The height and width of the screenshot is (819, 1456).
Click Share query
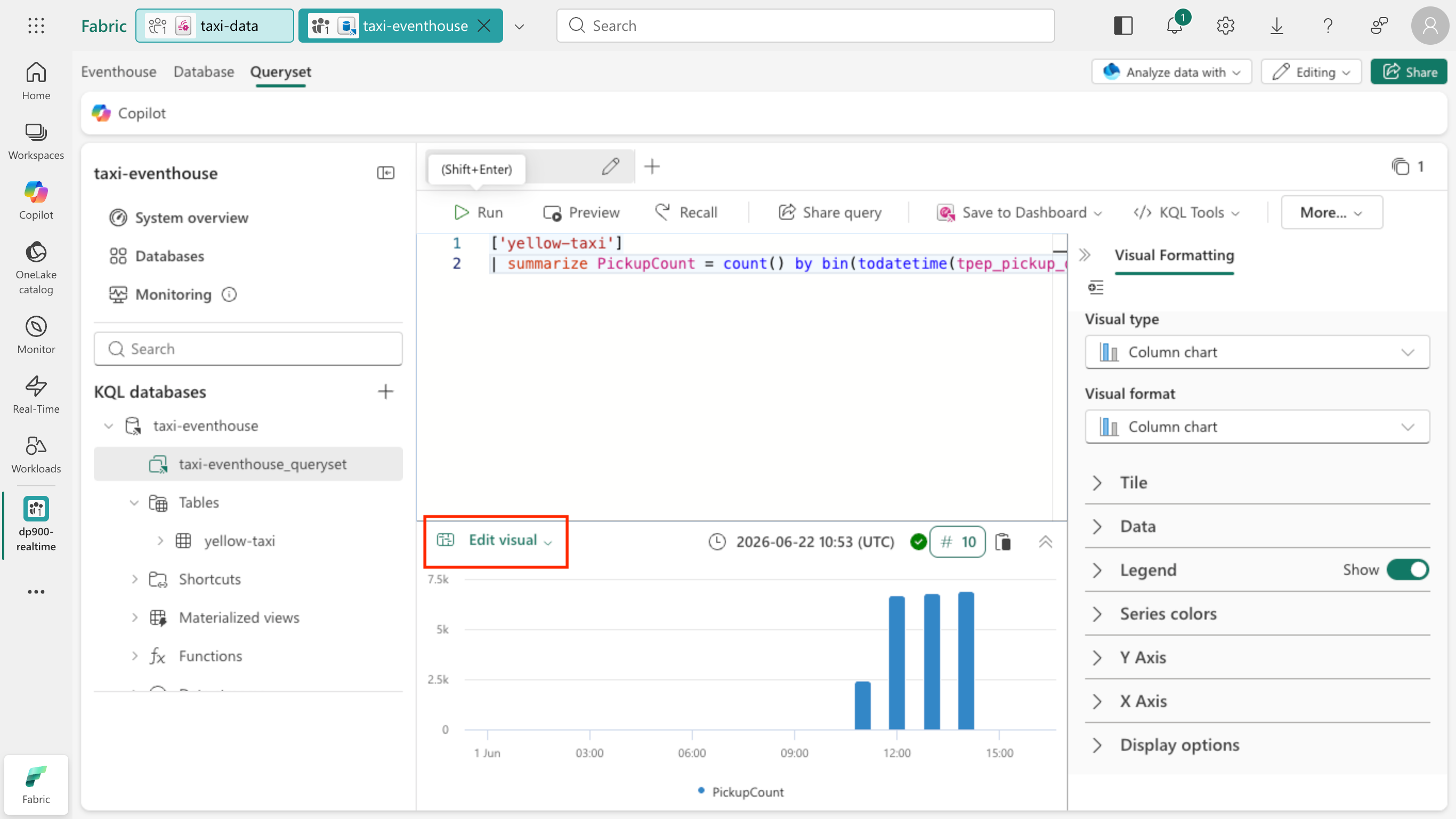[x=830, y=212]
